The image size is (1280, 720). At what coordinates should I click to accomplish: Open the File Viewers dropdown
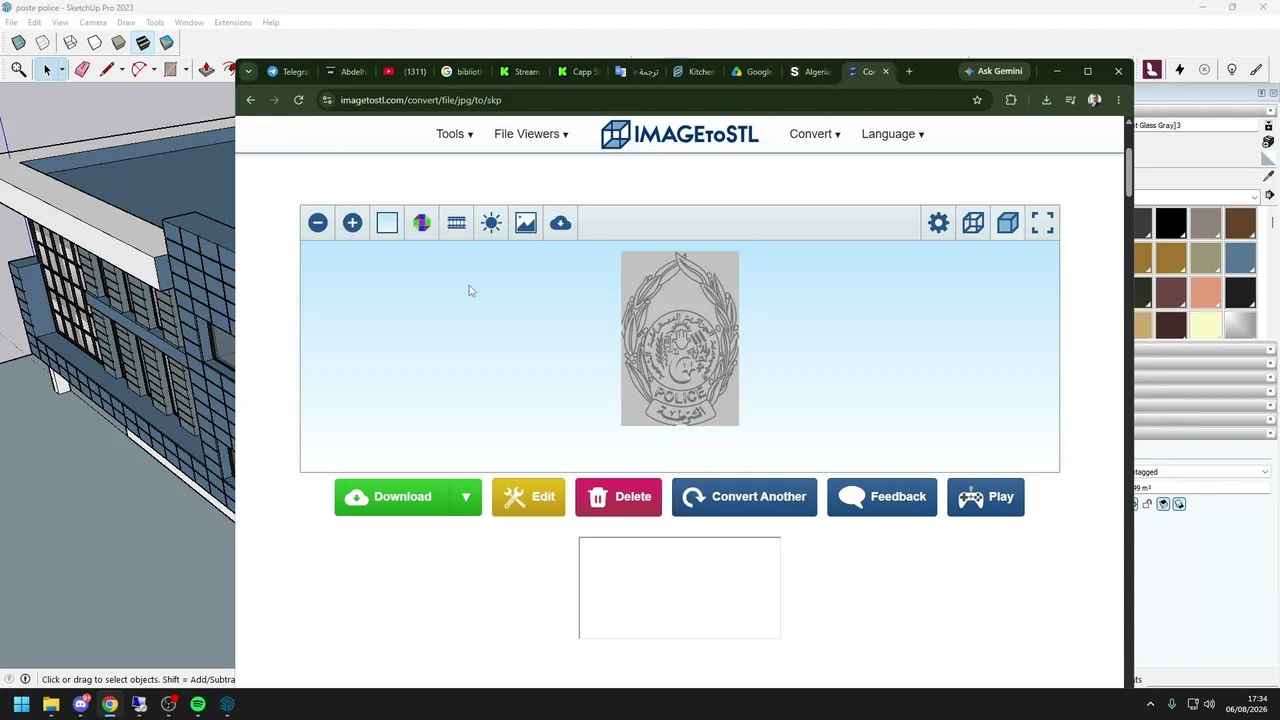coord(531,134)
